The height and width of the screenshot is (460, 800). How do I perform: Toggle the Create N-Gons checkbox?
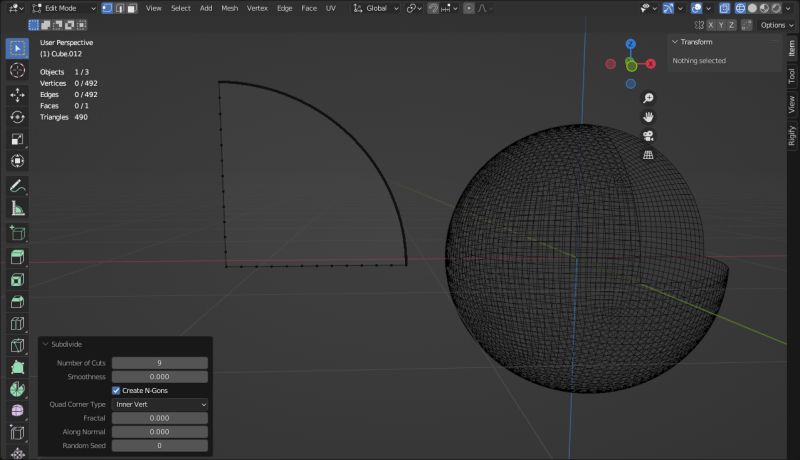point(116,390)
